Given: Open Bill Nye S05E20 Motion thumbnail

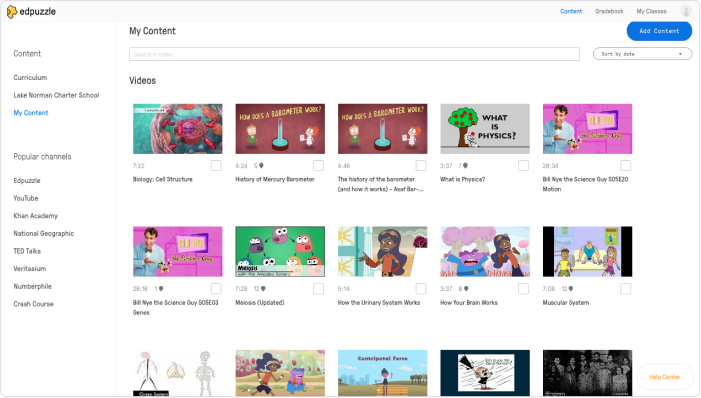Looking at the screenshot, I should 587,129.
